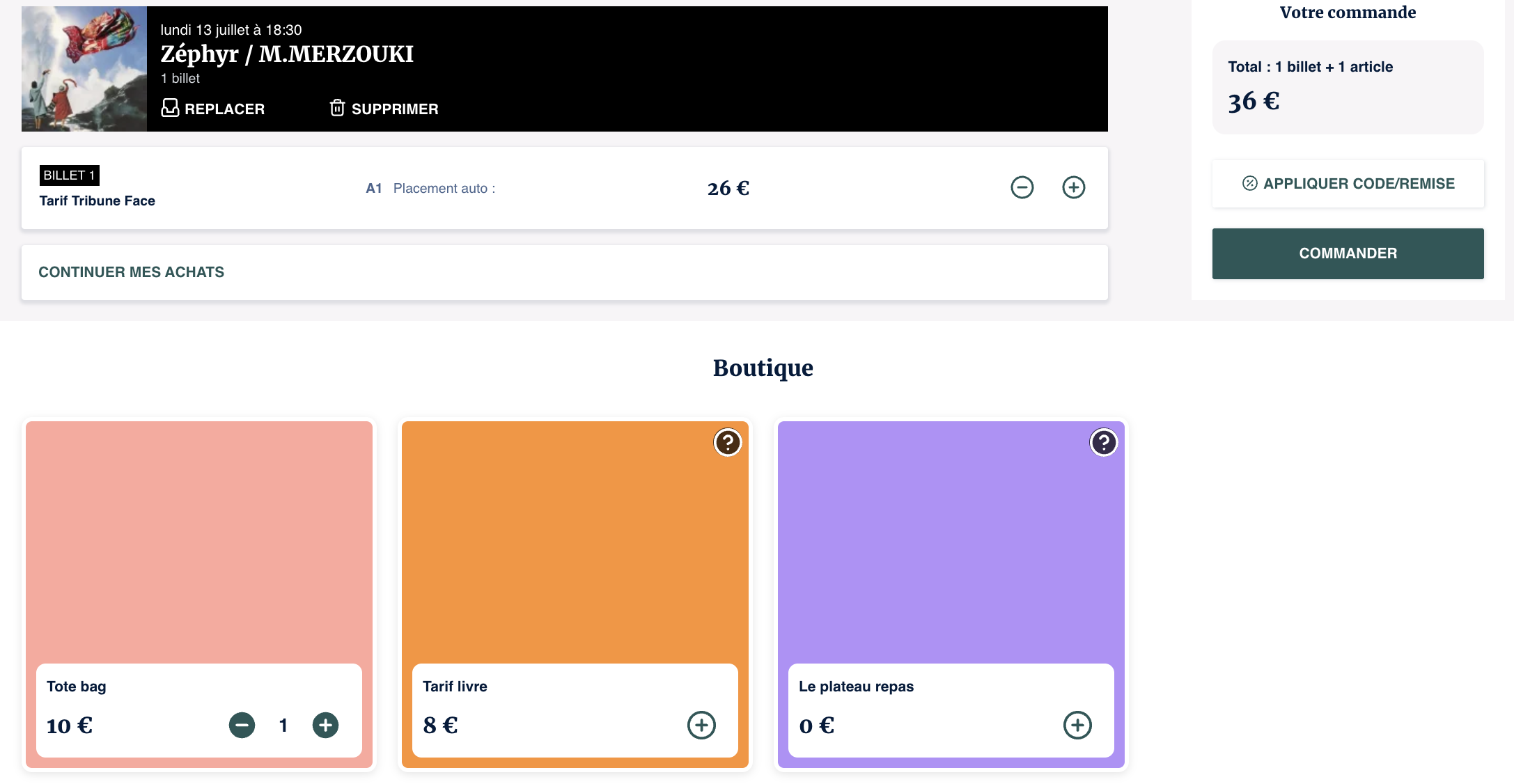Decrease Tote bag quantity with minus

pos(242,725)
